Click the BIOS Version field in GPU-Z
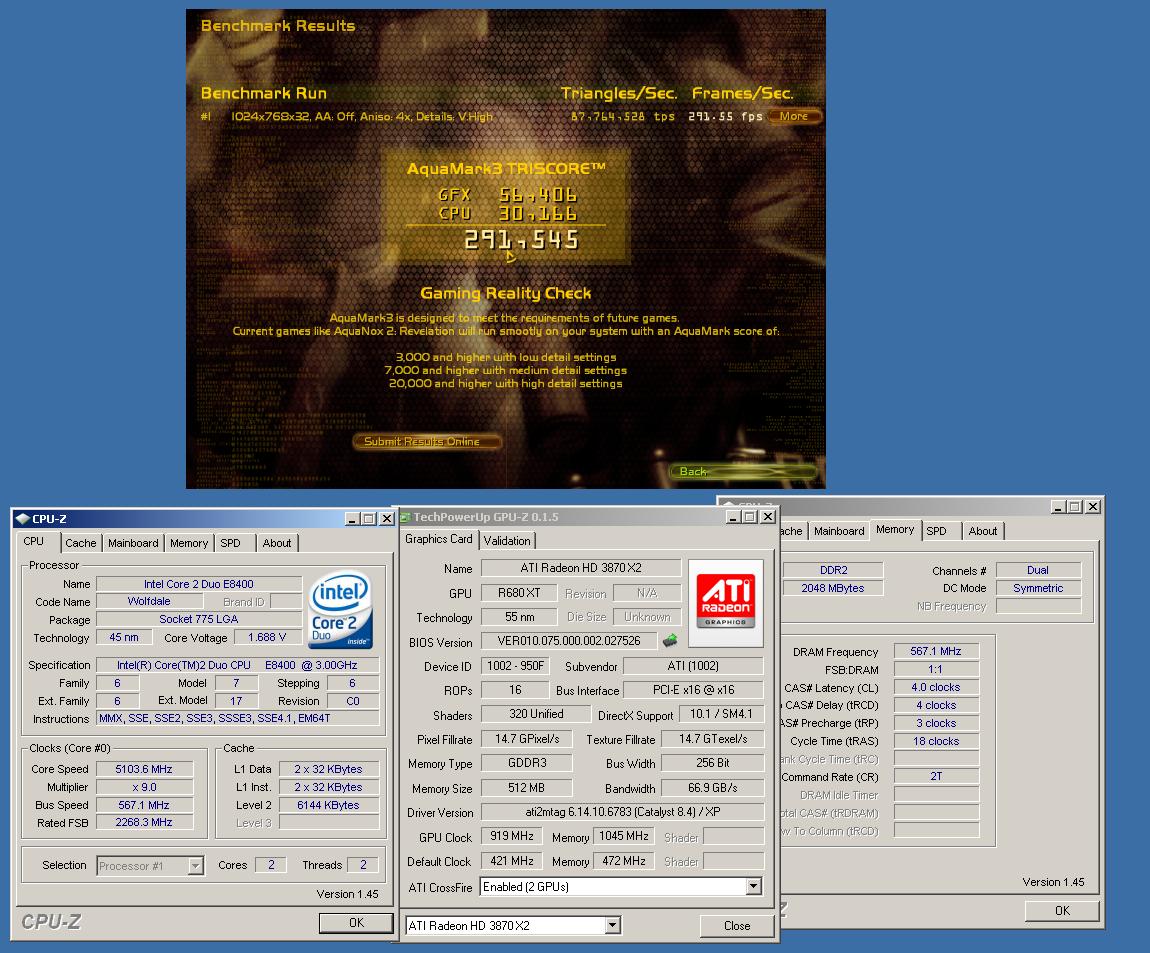Image resolution: width=1150 pixels, height=953 pixels. click(x=569, y=641)
